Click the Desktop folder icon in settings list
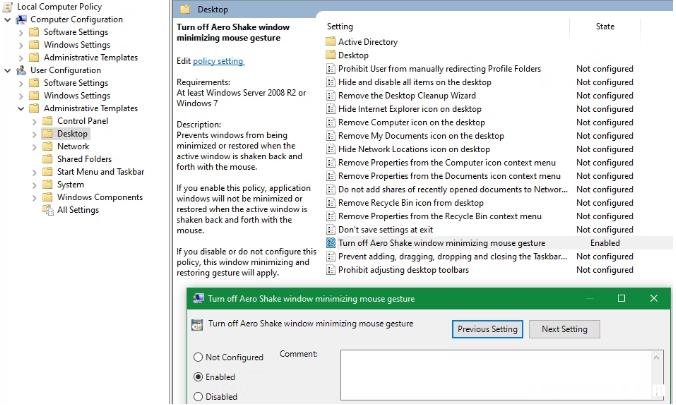 [x=331, y=55]
